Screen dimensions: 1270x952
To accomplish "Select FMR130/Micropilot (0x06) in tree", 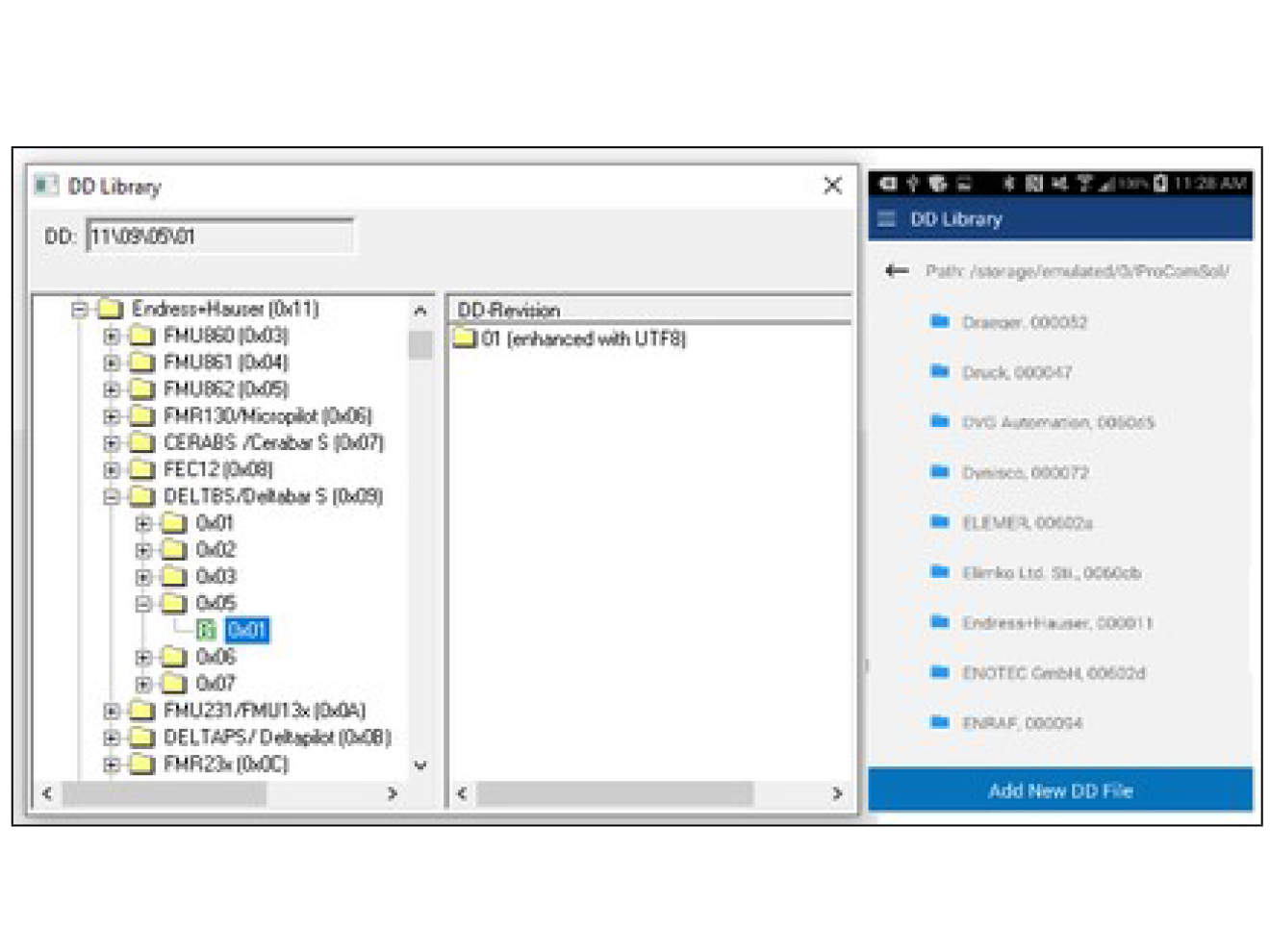I will point(267,415).
